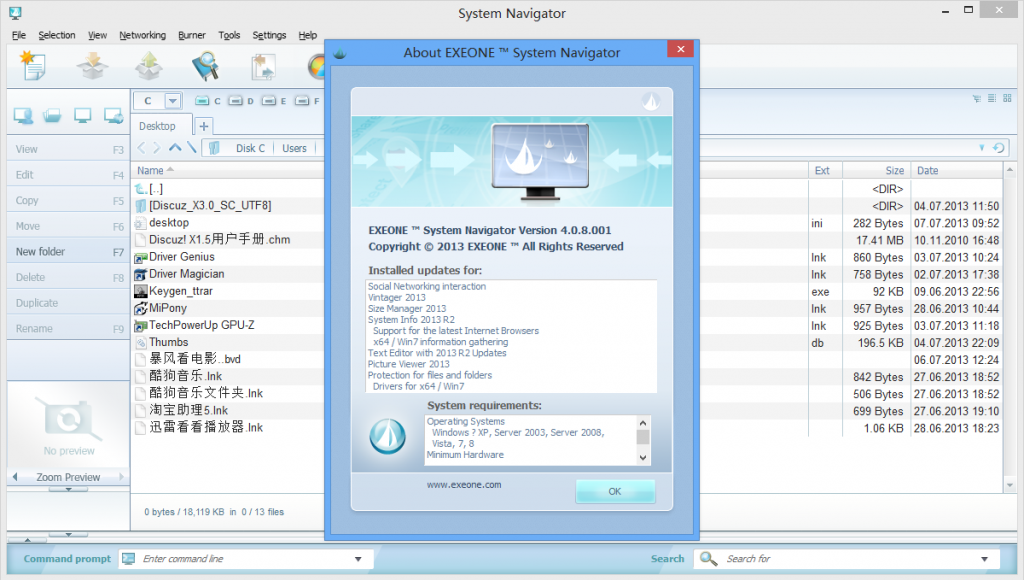Open the drive selector dropdown showing C

click(x=172, y=101)
